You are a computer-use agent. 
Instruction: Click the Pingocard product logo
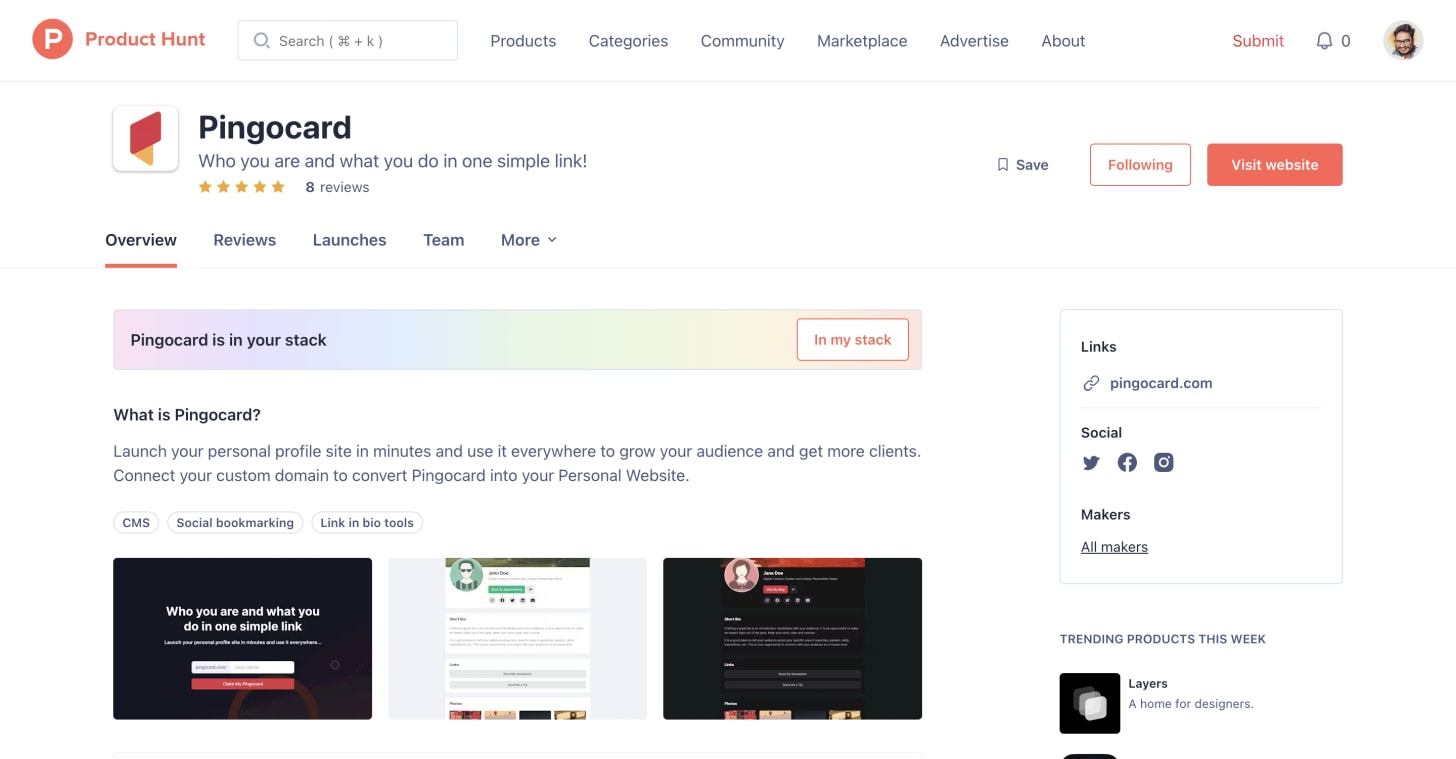[x=145, y=139]
